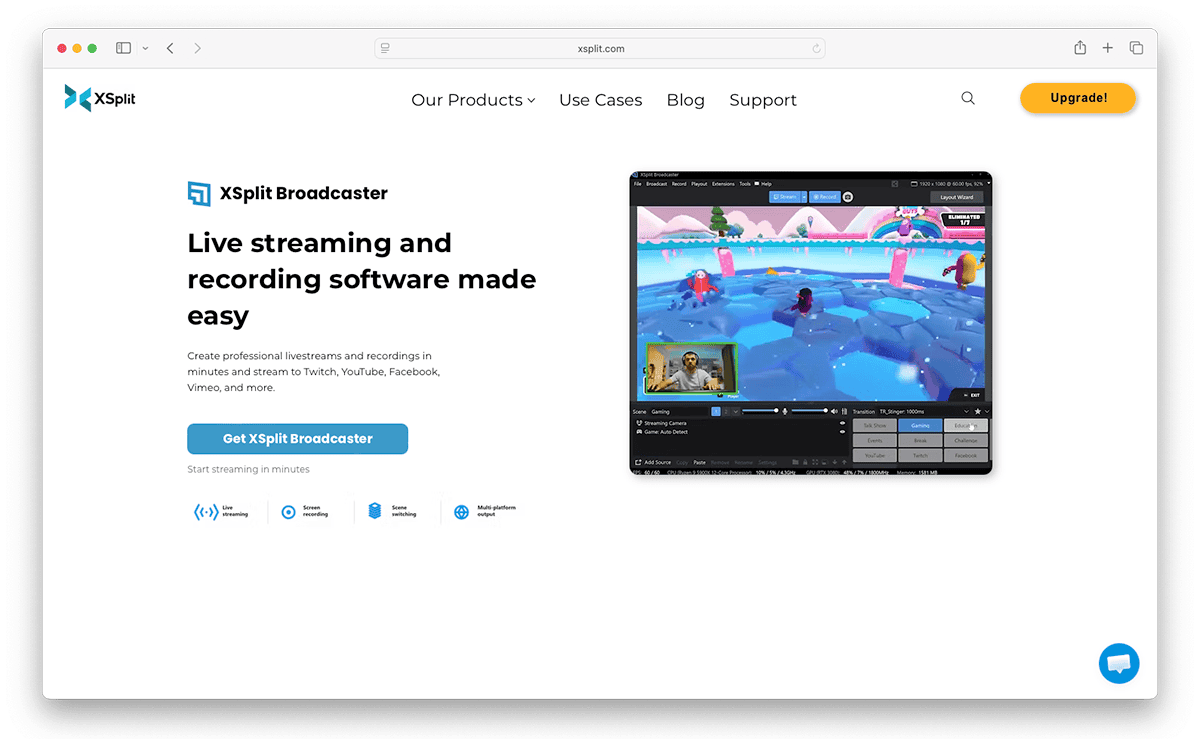Expand the Our Products menu
The image size is (1200, 739).
pos(473,100)
